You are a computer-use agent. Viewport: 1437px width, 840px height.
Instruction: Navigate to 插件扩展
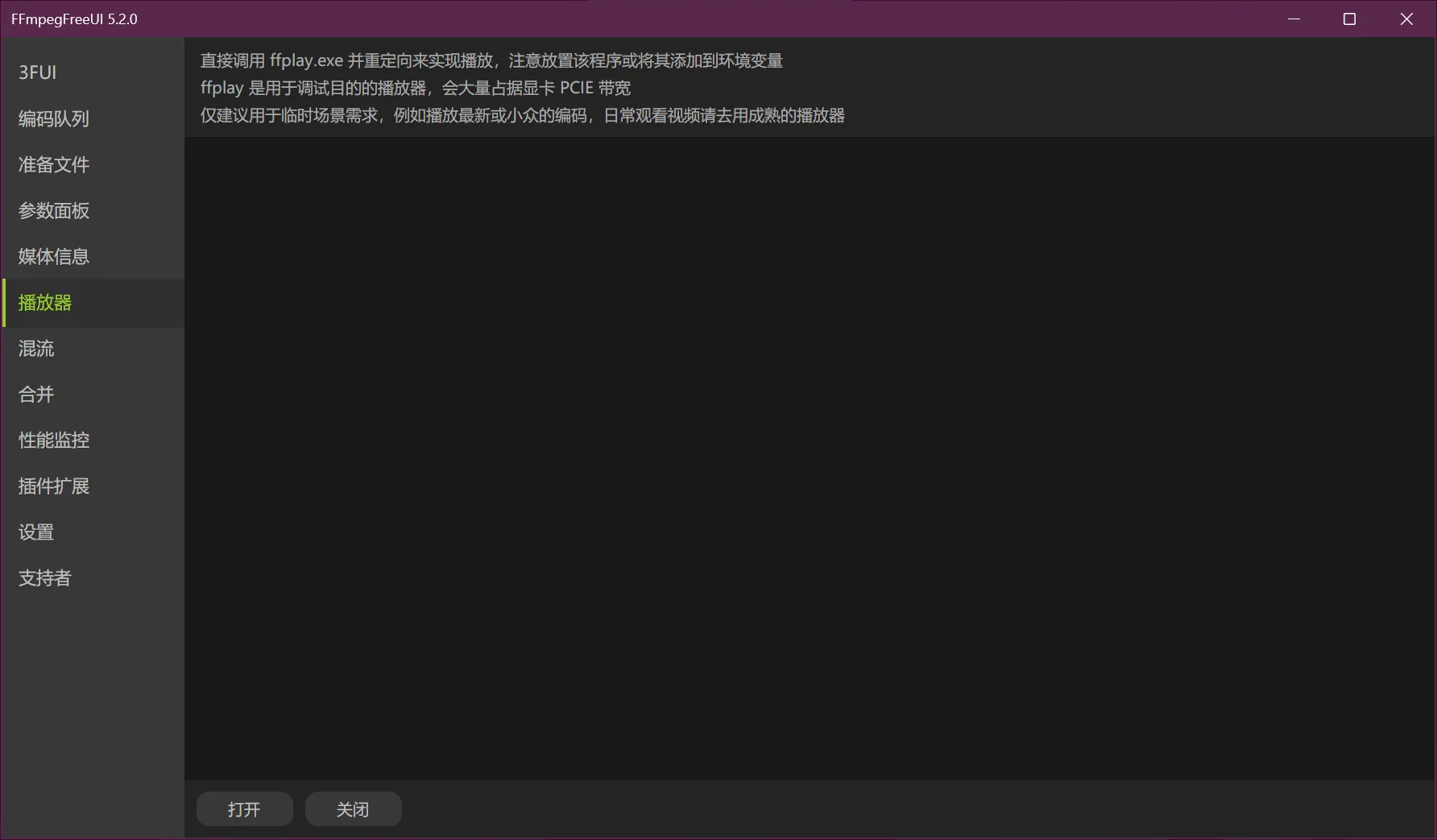pos(54,486)
